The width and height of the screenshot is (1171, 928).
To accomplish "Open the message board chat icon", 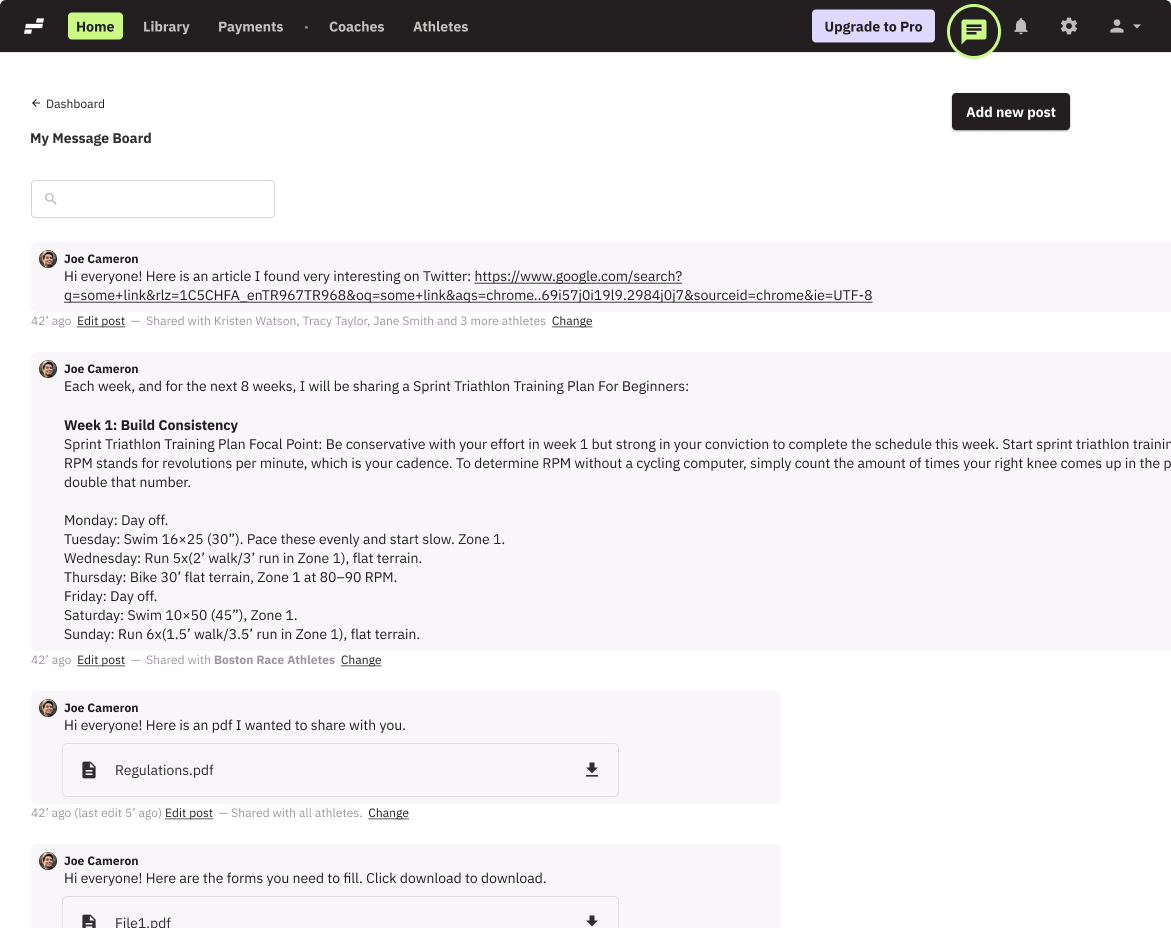I will point(973,31).
